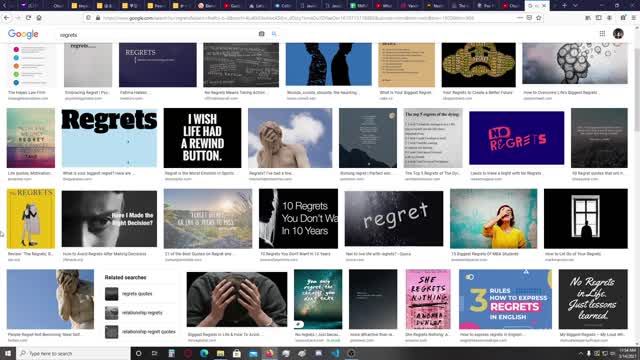Go back with the browser back arrow
Image resolution: width=640 pixels, height=360 pixels.
[x=7, y=18]
